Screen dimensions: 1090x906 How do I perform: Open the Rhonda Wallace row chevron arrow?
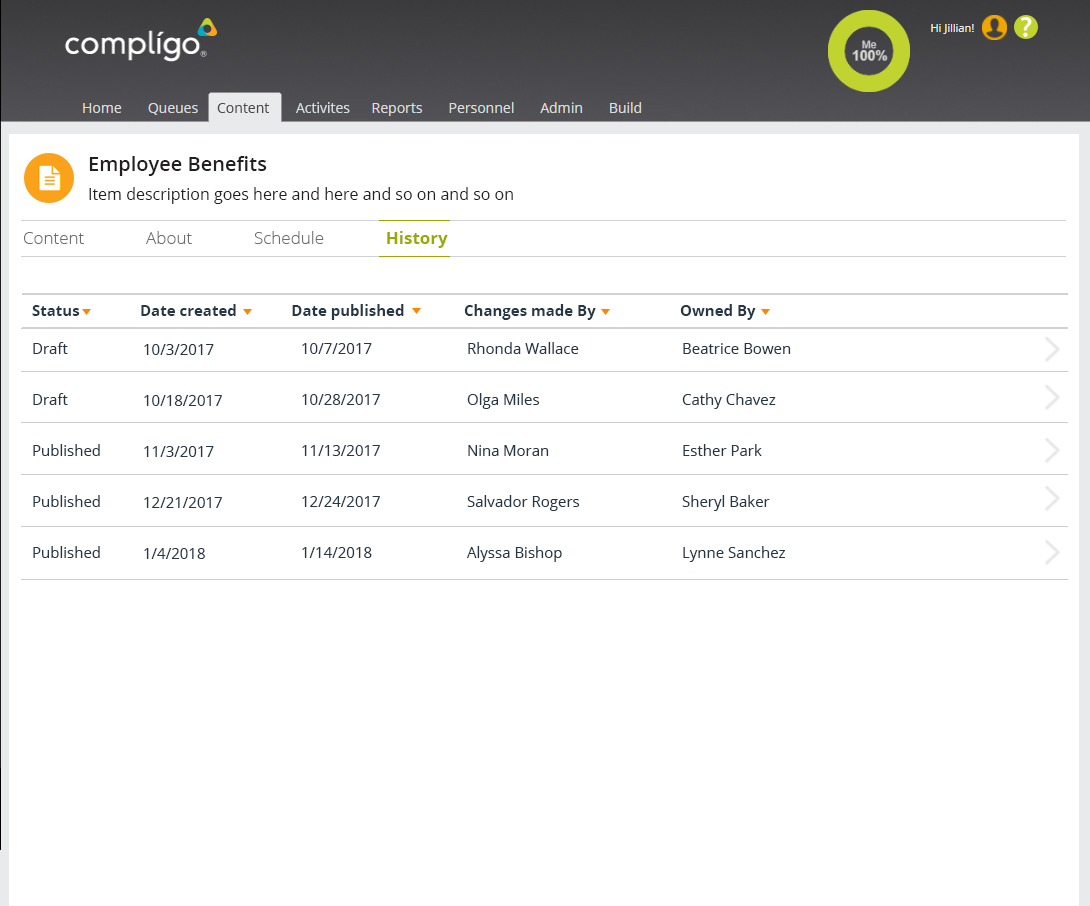click(x=1052, y=349)
